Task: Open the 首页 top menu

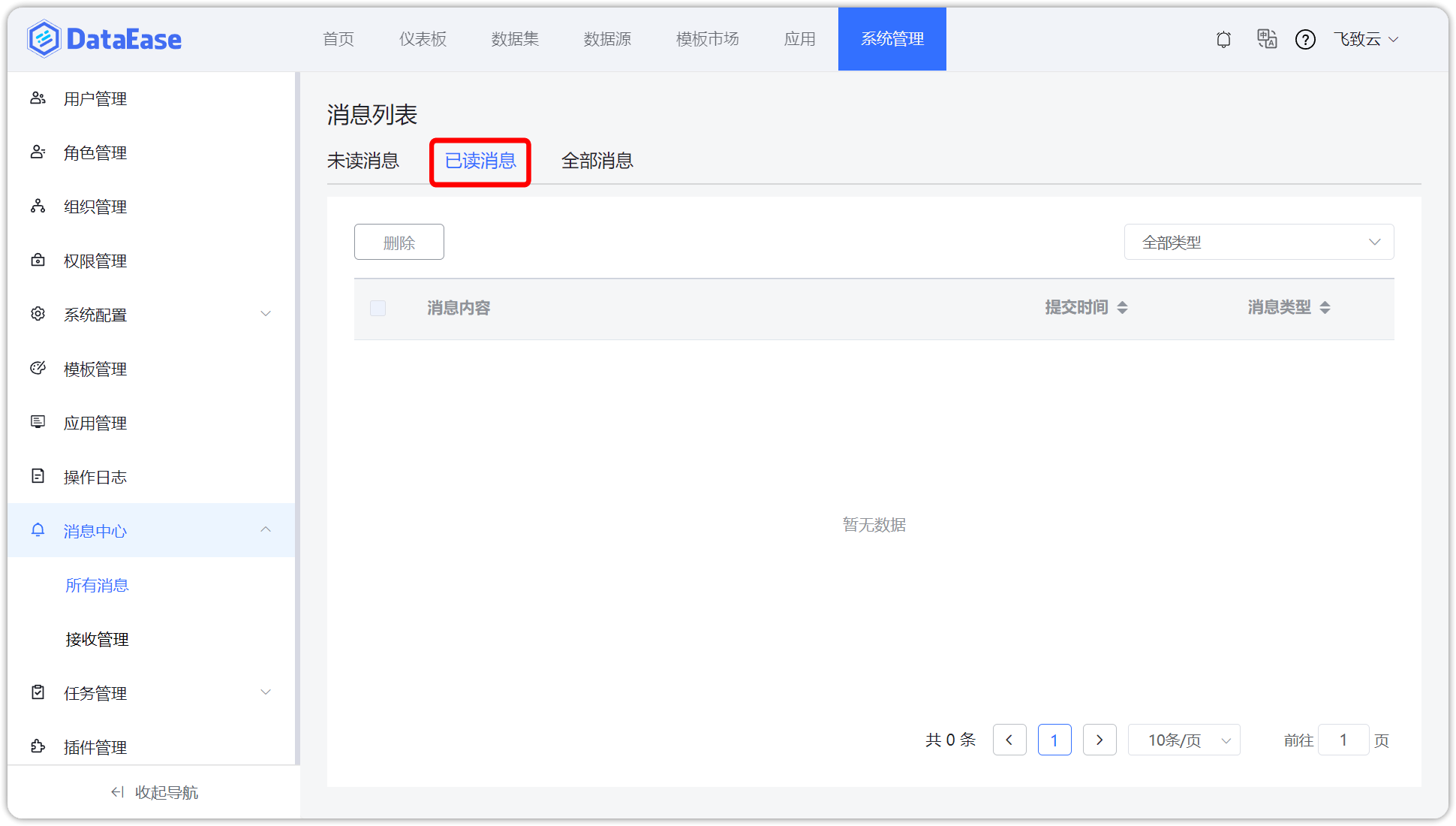Action: point(338,39)
